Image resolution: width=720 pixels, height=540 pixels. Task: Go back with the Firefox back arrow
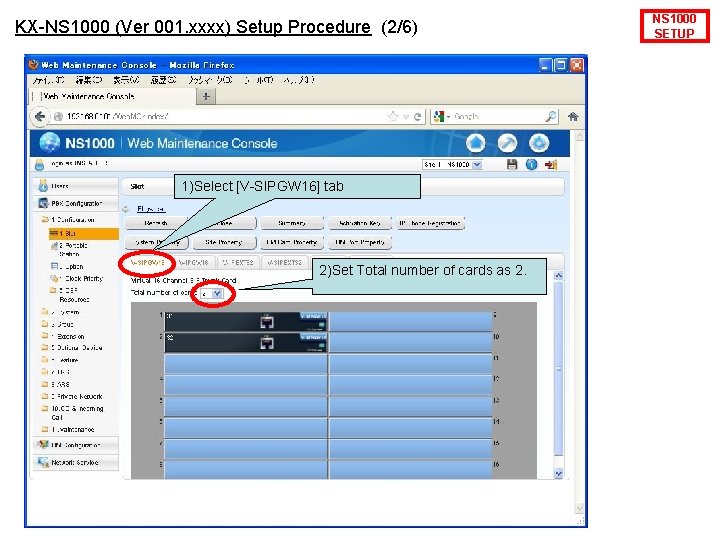click(40, 117)
